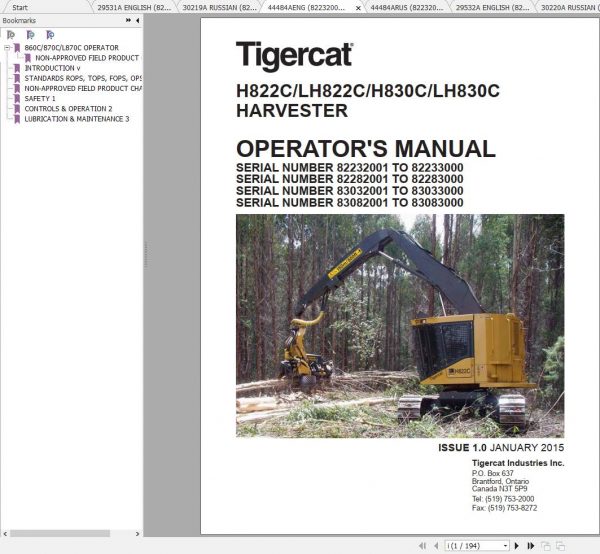Open 860C/870C/L870C OPERATOR bookmark
Screen dimensions: 600x554
click(x=72, y=48)
